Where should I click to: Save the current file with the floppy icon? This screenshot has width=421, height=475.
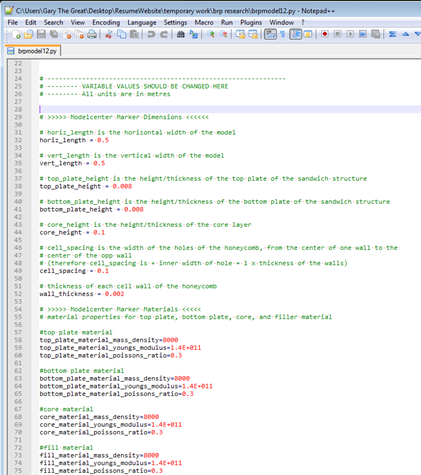[x=41, y=34]
